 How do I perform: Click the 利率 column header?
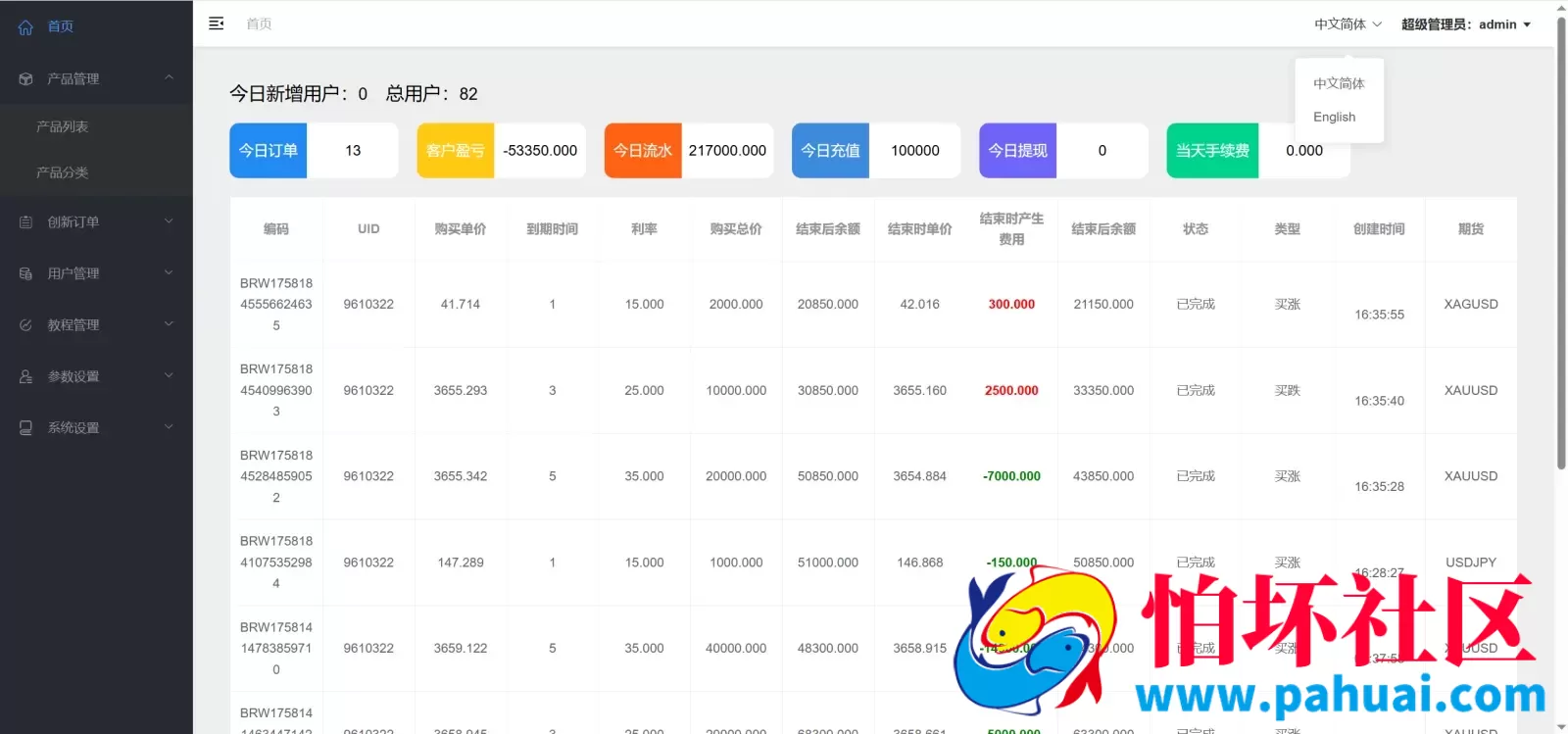pos(644,229)
